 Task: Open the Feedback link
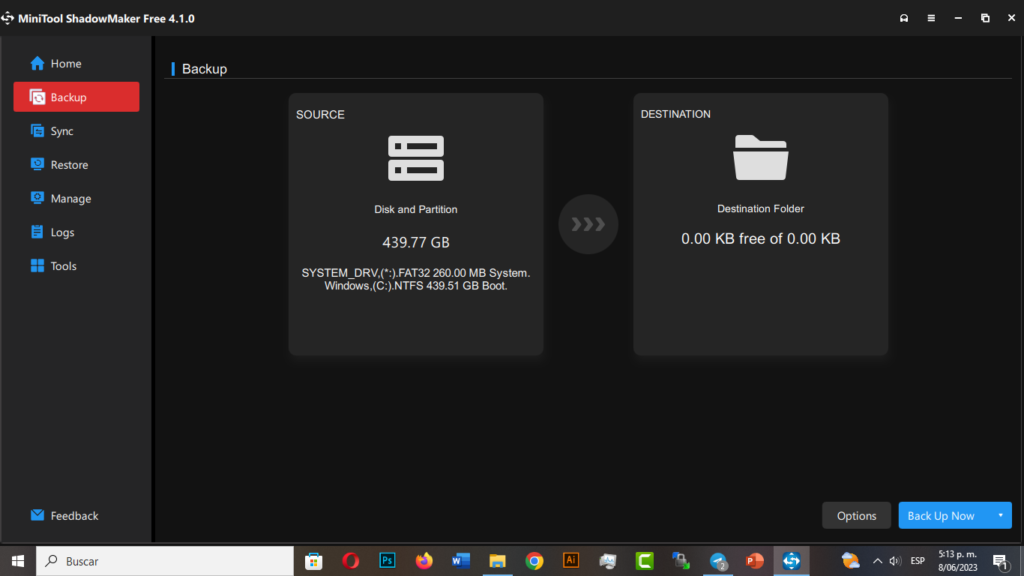(x=74, y=516)
